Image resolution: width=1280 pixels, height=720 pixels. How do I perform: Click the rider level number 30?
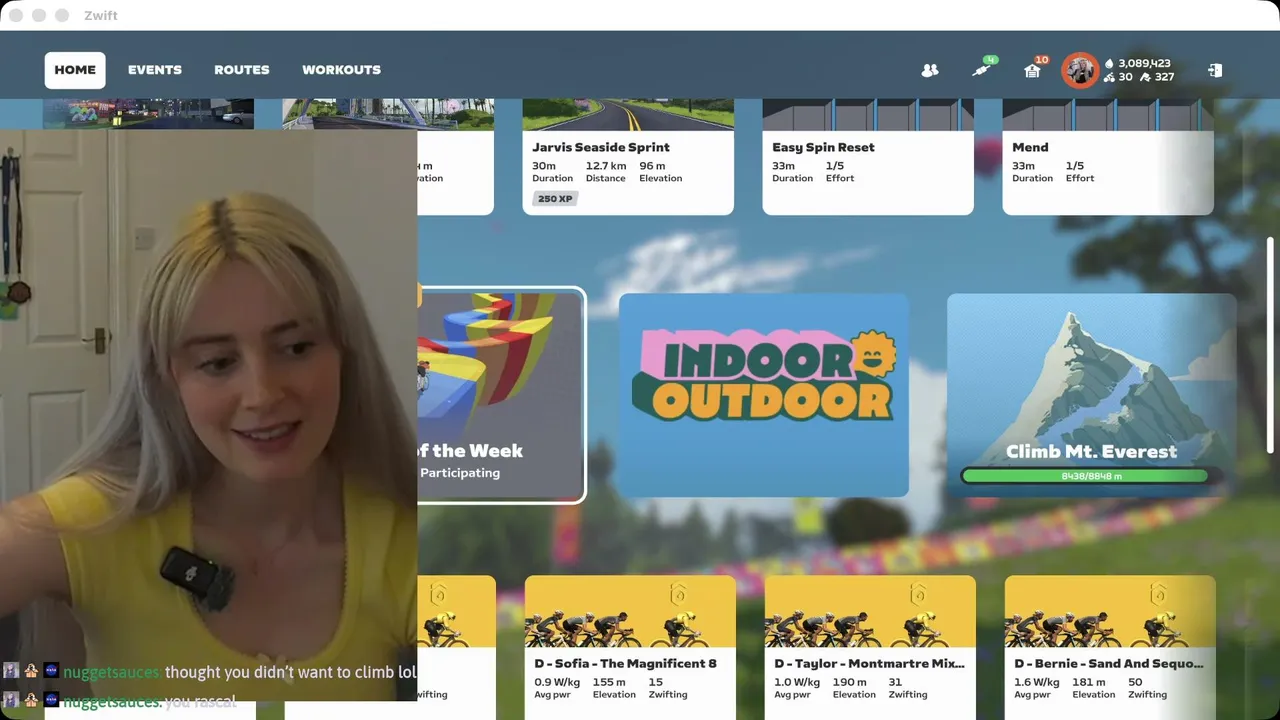[1126, 77]
